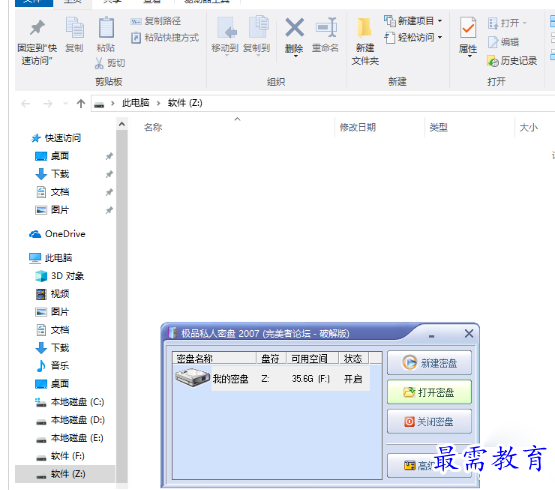555x490 pixels.
Task: Create a New folder
Action: tap(365, 42)
